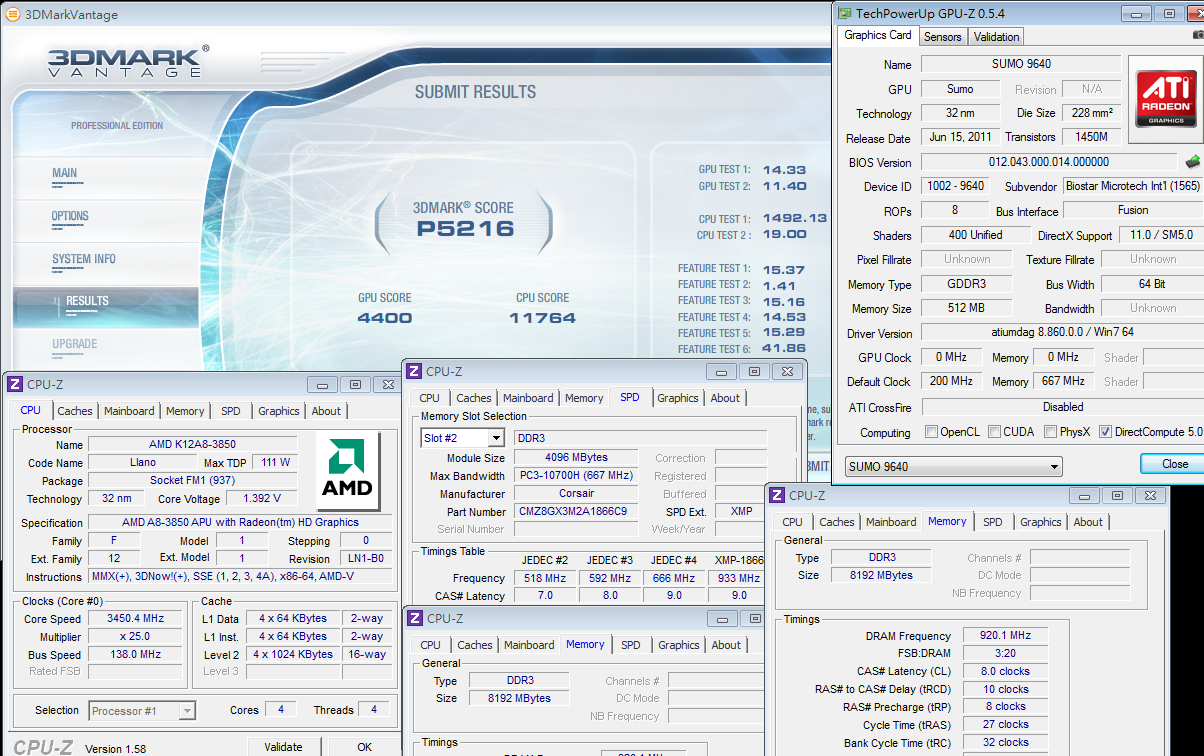1204x756 pixels.
Task: Click the CPU-Z Name field AMD K12A8-3850
Action: tap(192, 445)
